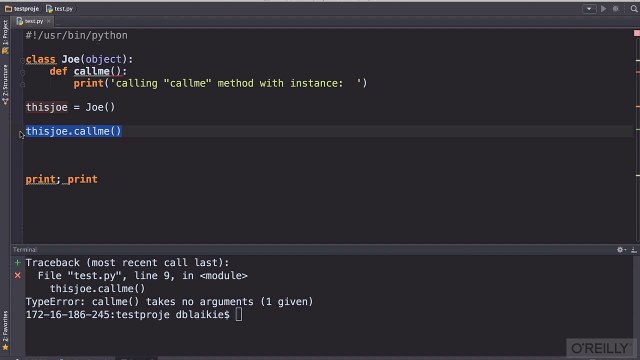Open the 2: Structure tool window
640x360 pixels.
(5, 80)
